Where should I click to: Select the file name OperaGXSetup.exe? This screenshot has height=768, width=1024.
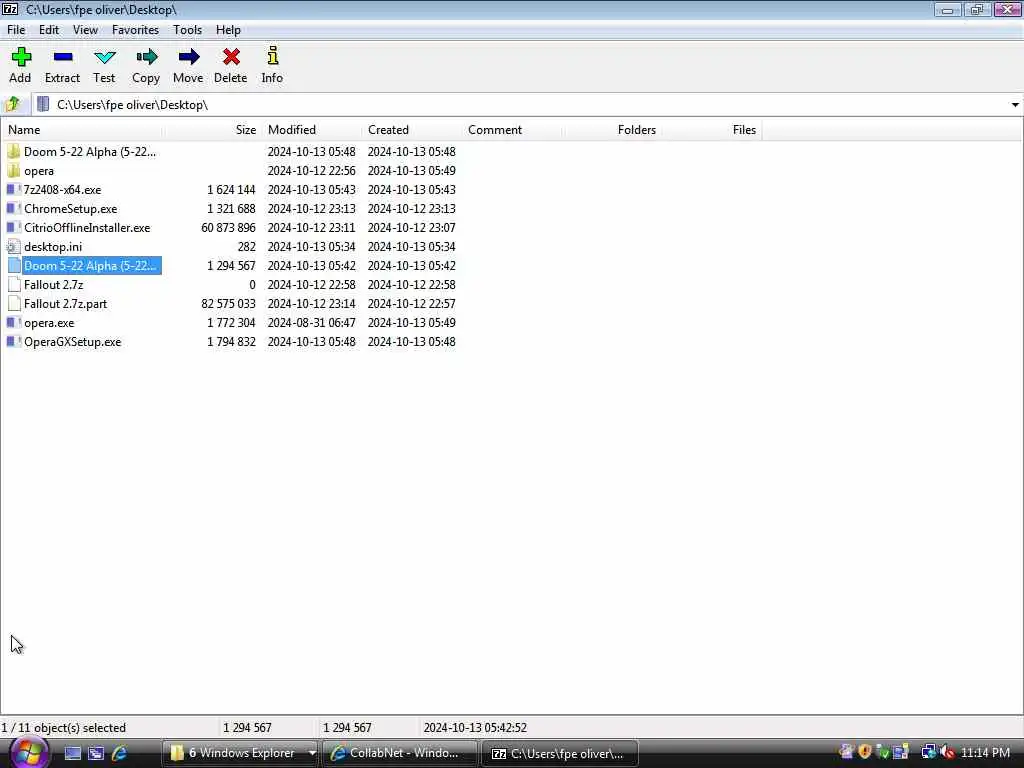pos(72,342)
